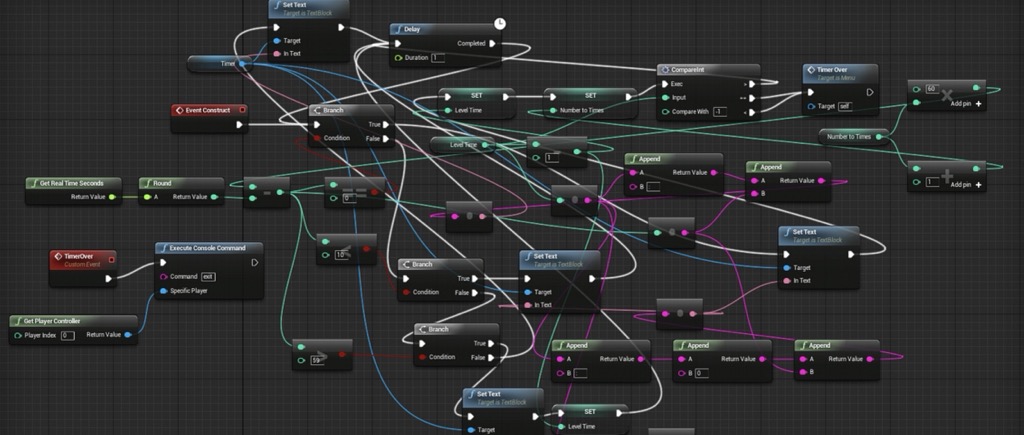Select the Round function node
Screen dimensions: 1024x435
182,190
